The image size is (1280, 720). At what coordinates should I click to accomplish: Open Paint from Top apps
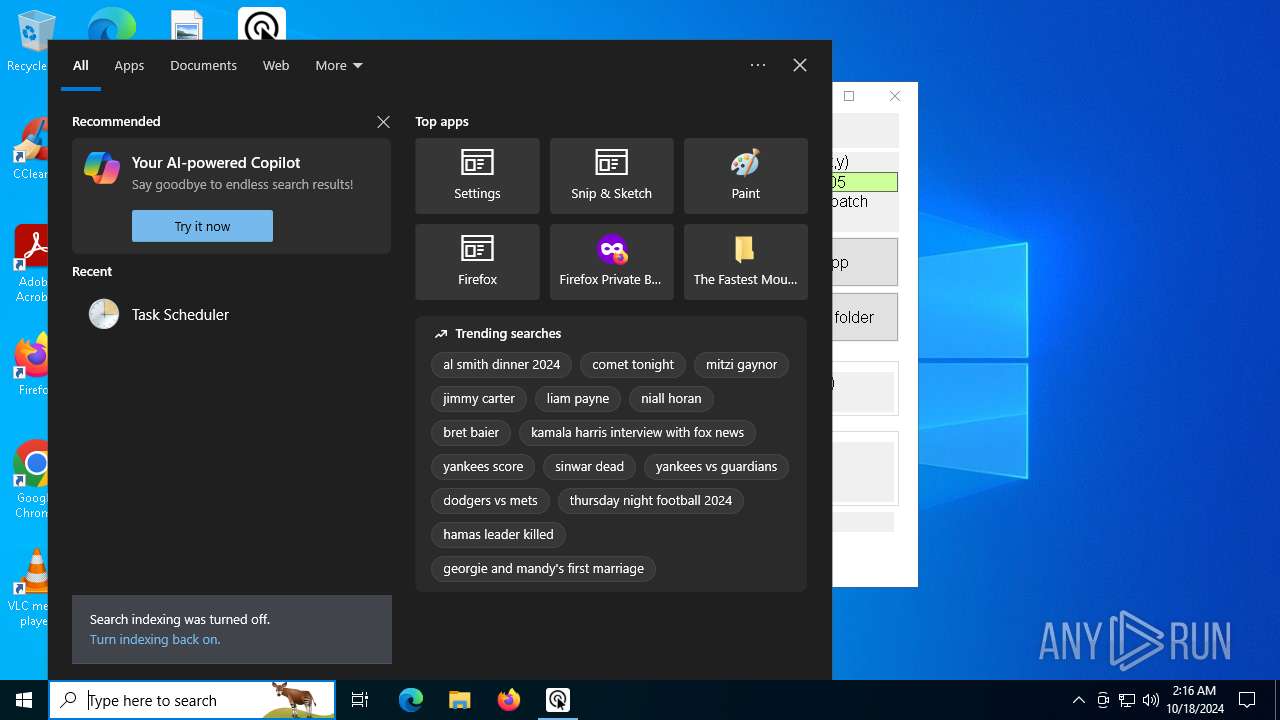[x=745, y=176]
